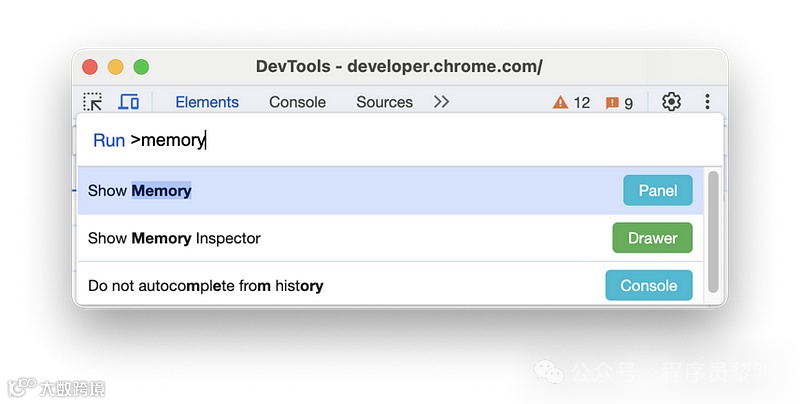The image size is (800, 404).
Task: Open the three-dot customize menu
Action: pyautogui.click(x=707, y=102)
